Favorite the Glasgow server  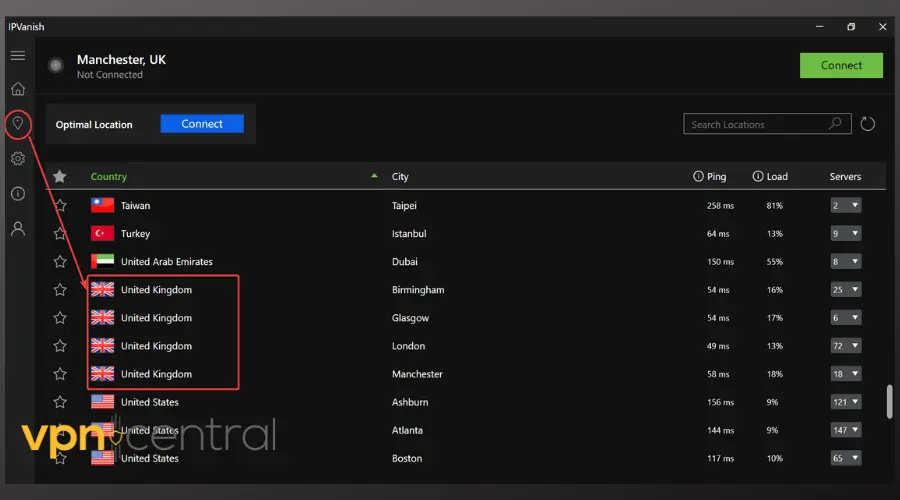pos(60,317)
